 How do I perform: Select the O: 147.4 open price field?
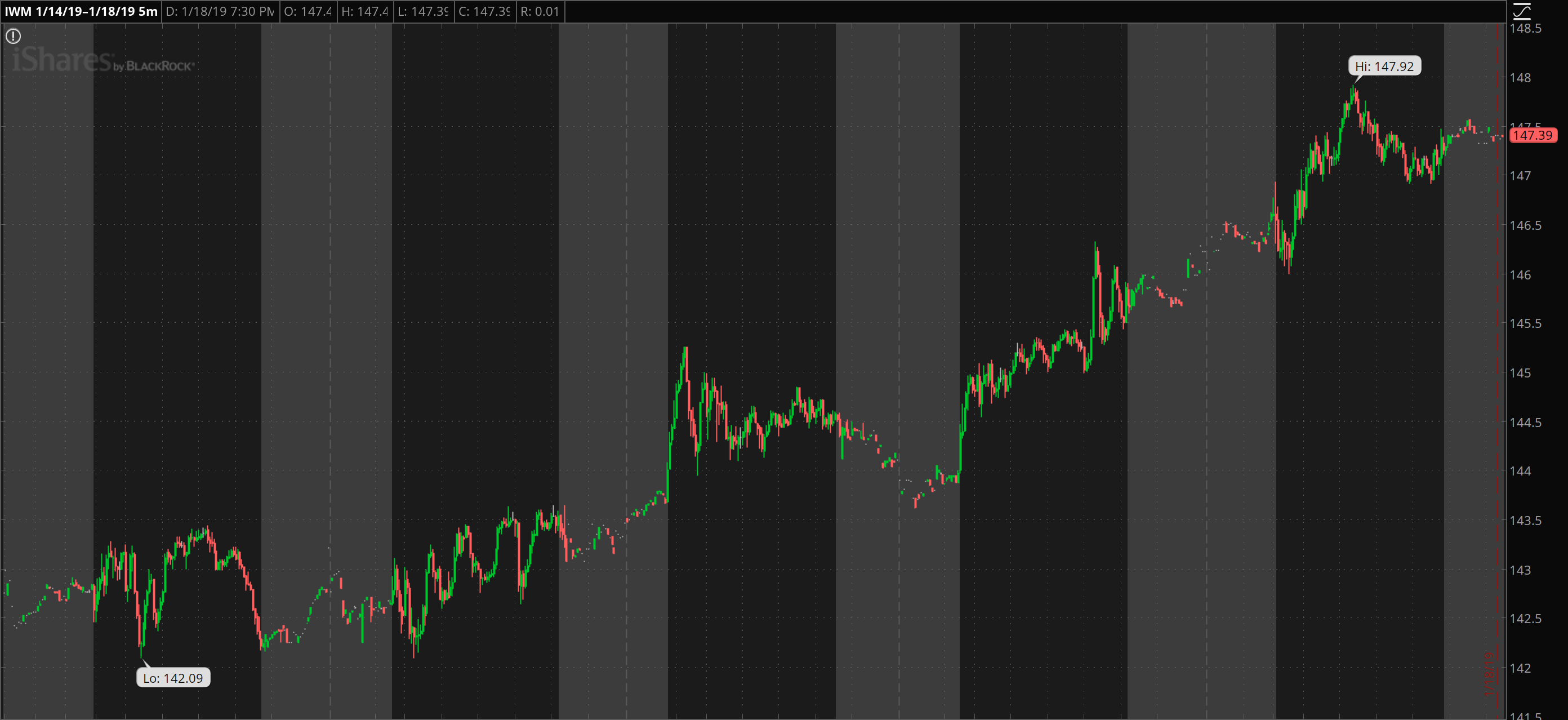click(308, 11)
